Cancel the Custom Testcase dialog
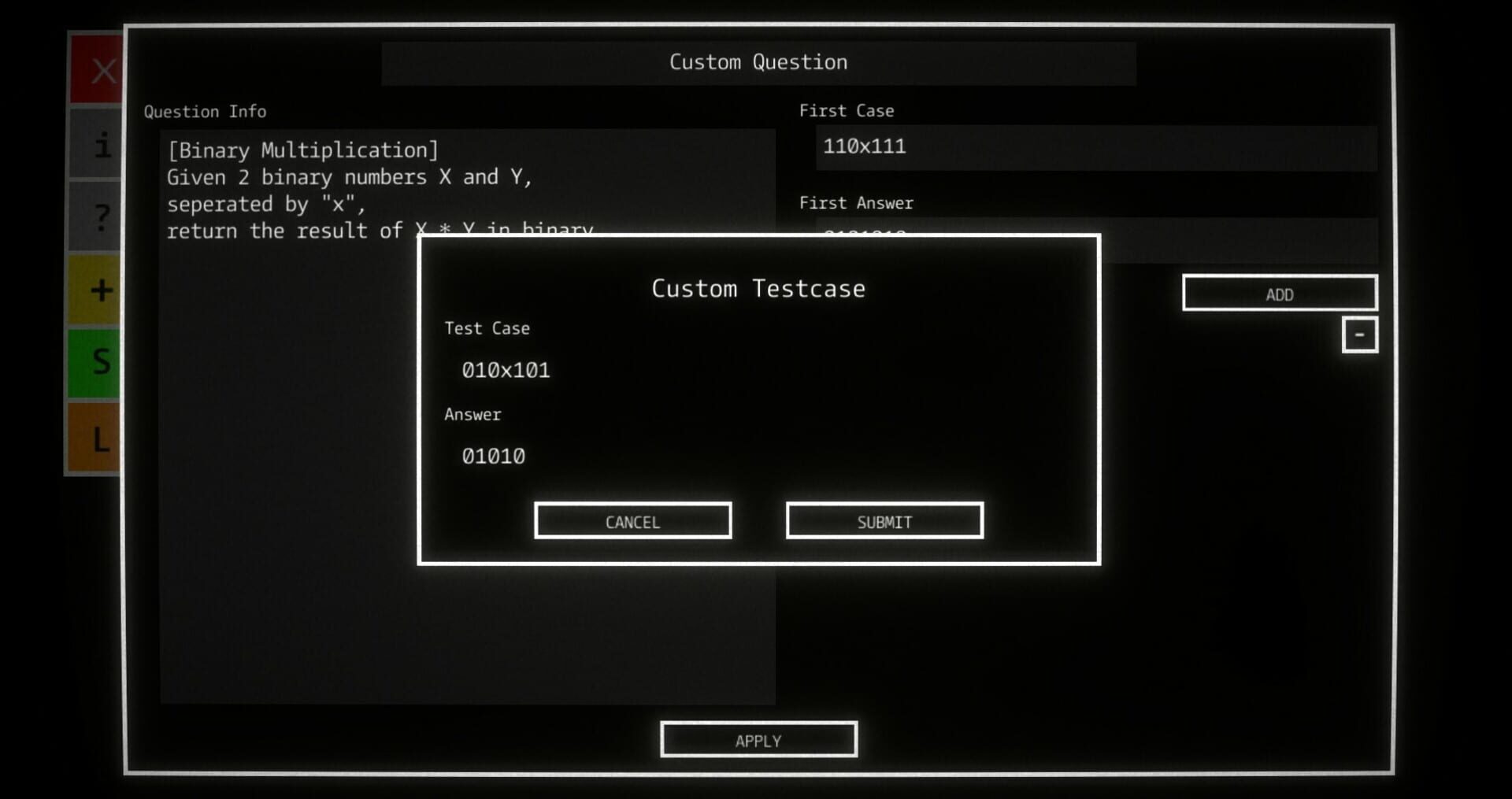Screen dimensions: 1512x799 click(632, 521)
